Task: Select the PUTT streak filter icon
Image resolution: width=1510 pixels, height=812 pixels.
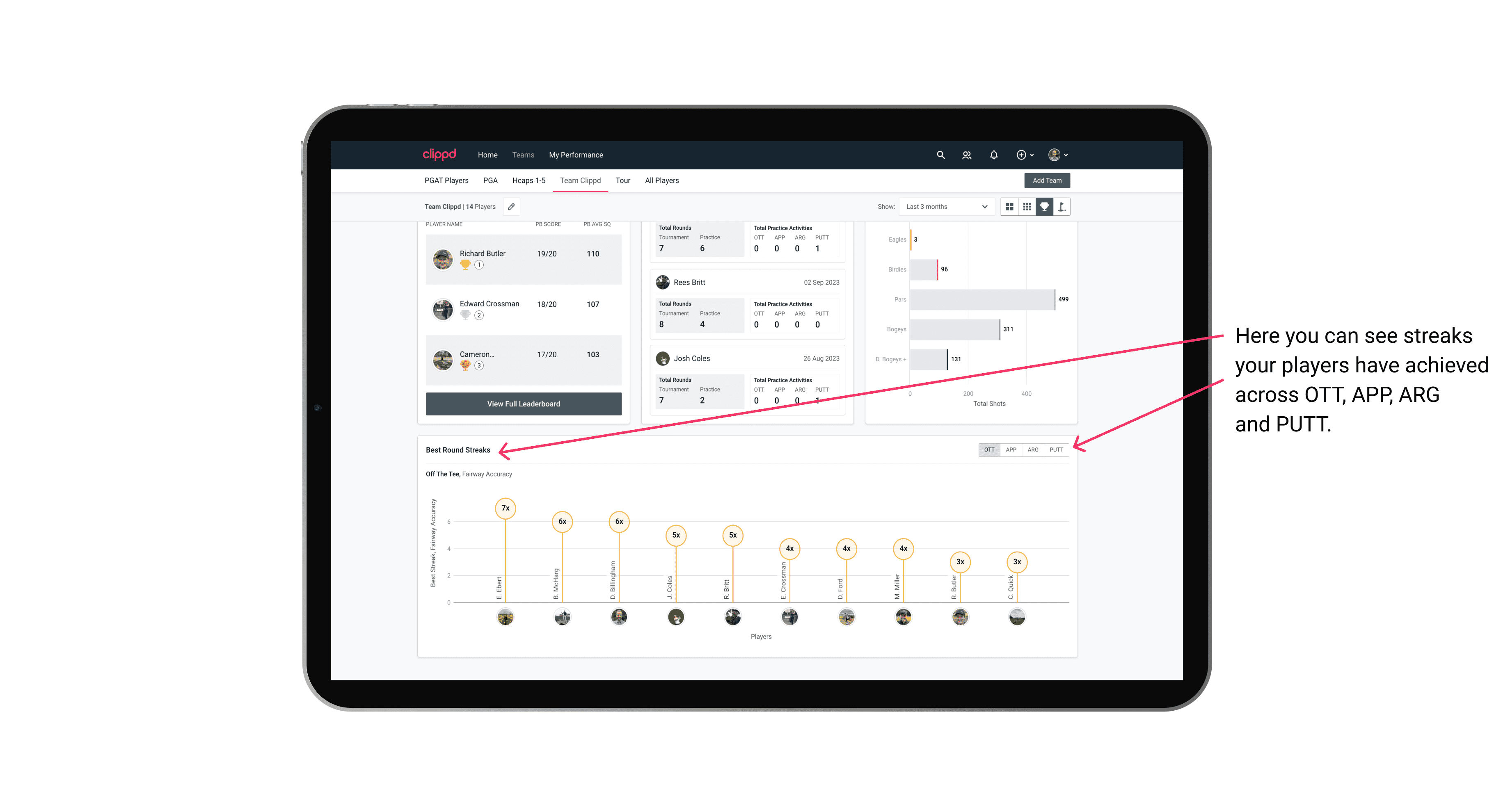Action: [x=1057, y=449]
